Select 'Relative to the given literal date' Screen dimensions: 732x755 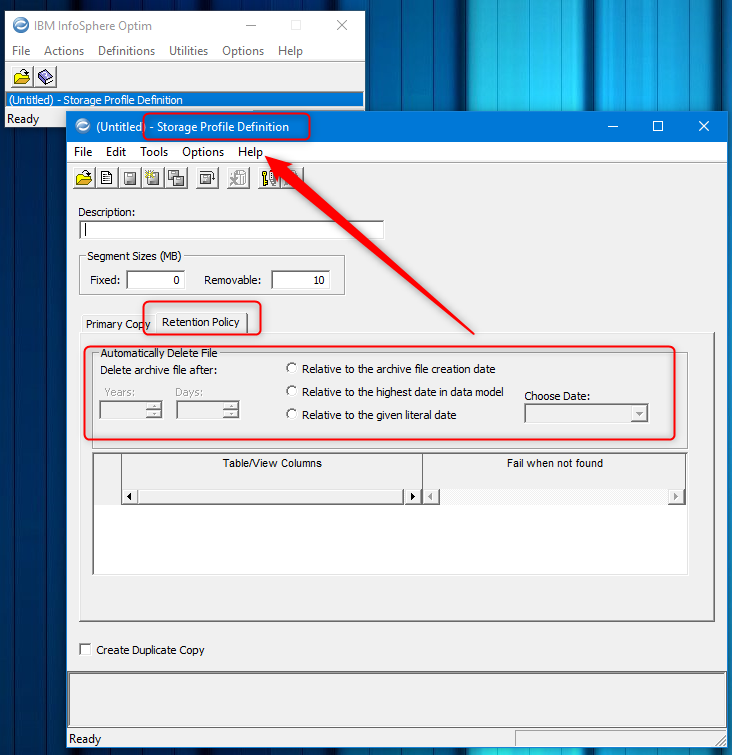291,414
